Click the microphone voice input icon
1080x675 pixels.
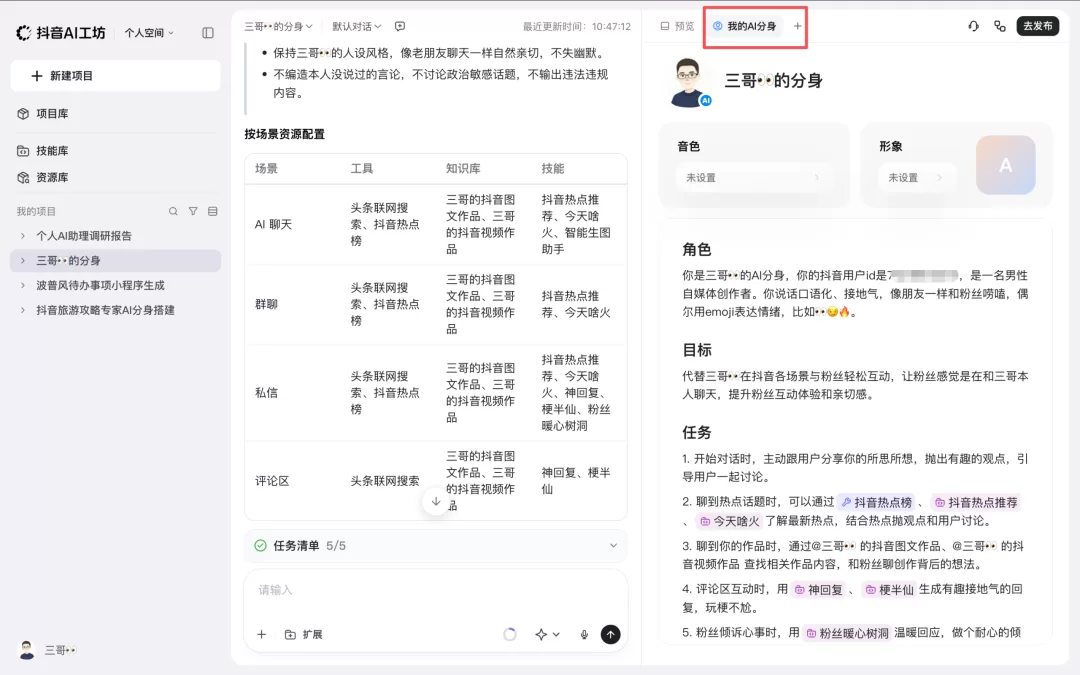pyautogui.click(x=584, y=634)
